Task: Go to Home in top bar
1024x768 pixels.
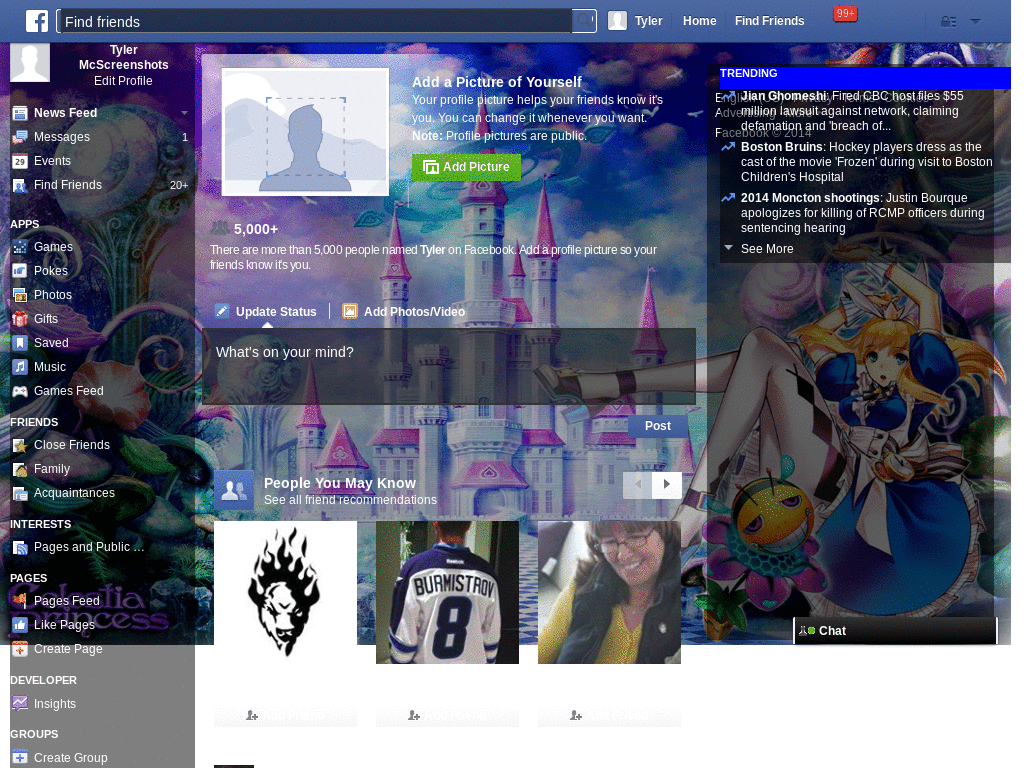Action: coord(699,21)
